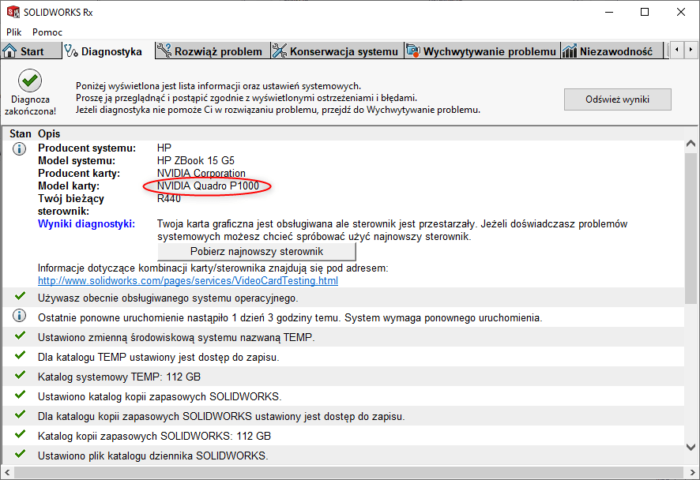Click the checkmark beside Ustawiono katalog kopii zapasowych

point(20,394)
